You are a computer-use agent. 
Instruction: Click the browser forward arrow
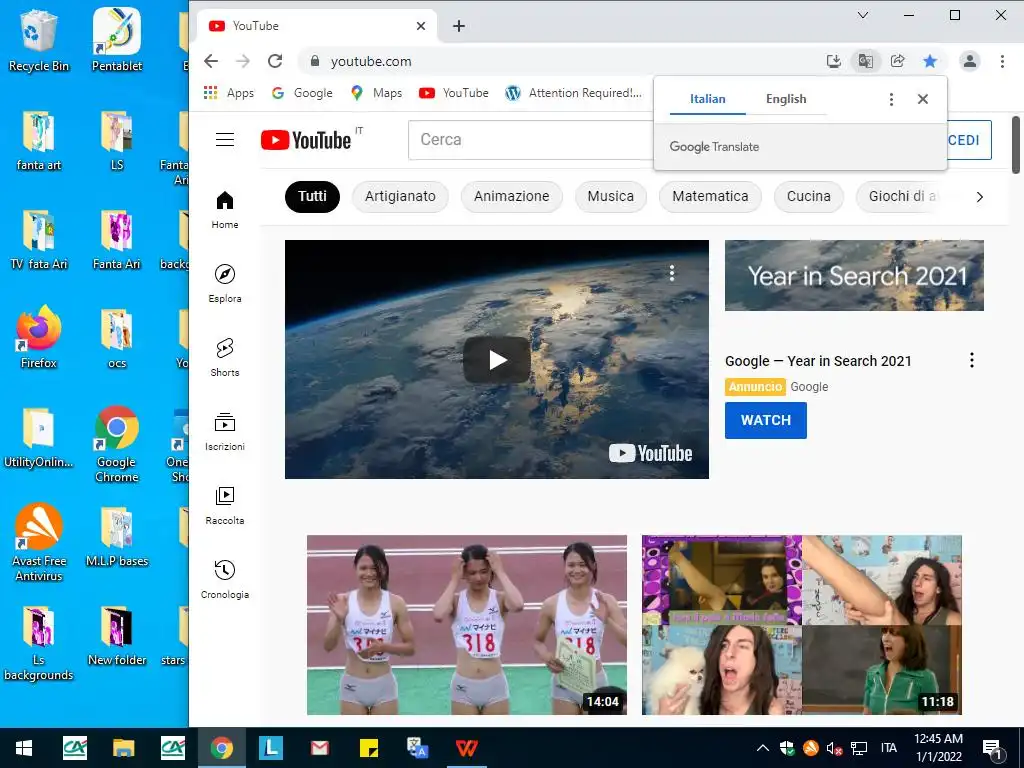click(x=243, y=61)
